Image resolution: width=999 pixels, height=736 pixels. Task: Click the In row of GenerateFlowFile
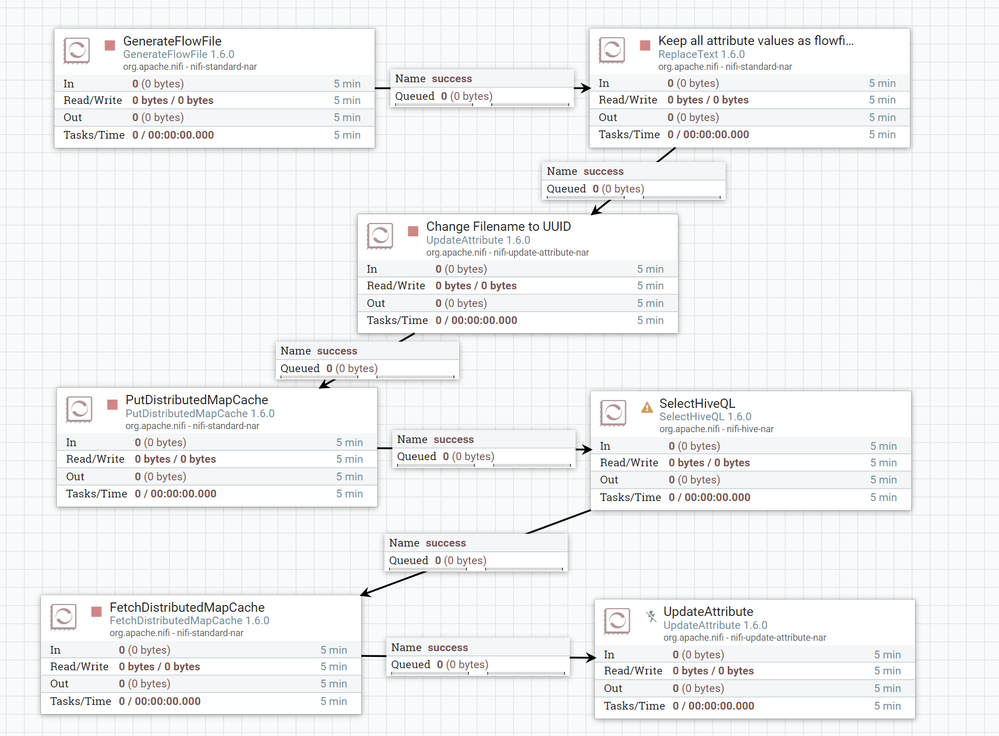tap(214, 83)
